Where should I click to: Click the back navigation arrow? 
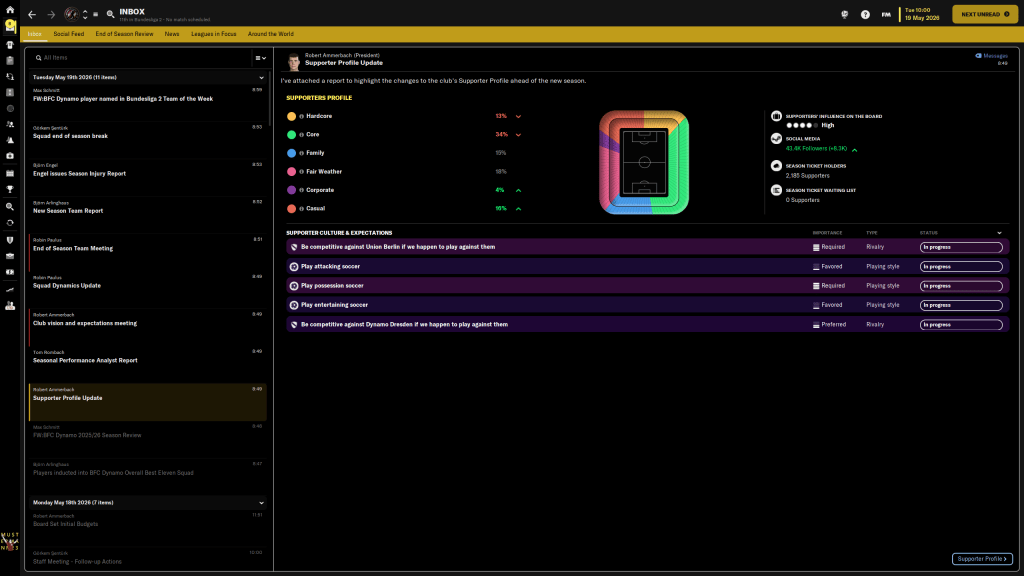[x=32, y=15]
